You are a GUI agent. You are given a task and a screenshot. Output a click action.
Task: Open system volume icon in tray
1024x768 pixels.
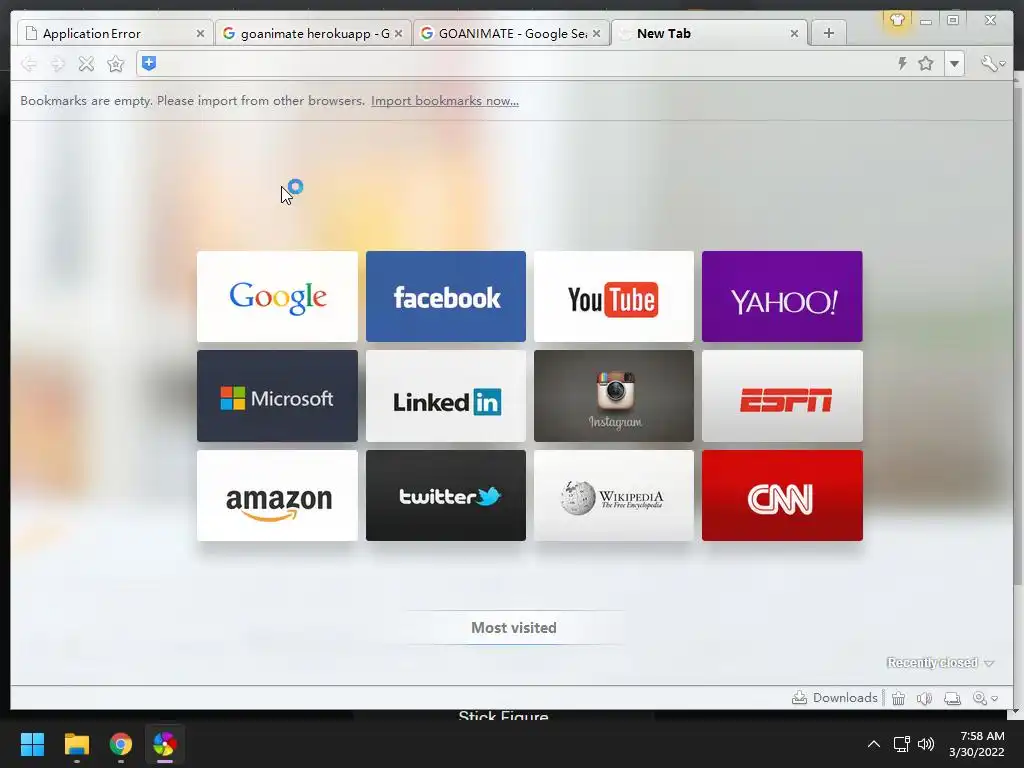[x=926, y=744]
